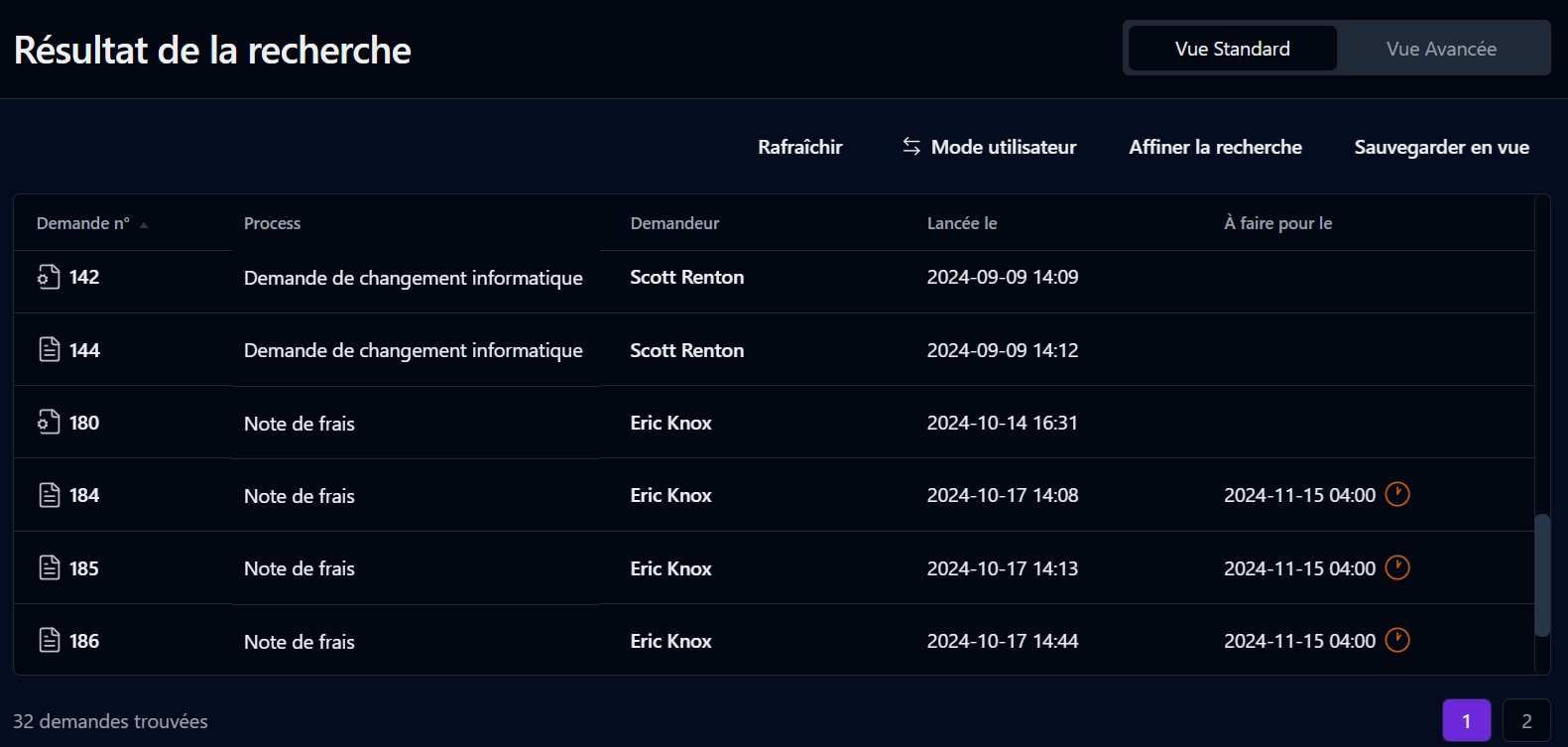This screenshot has height=747, width=1568.
Task: Click the document icon for request 142
Action: point(49,277)
